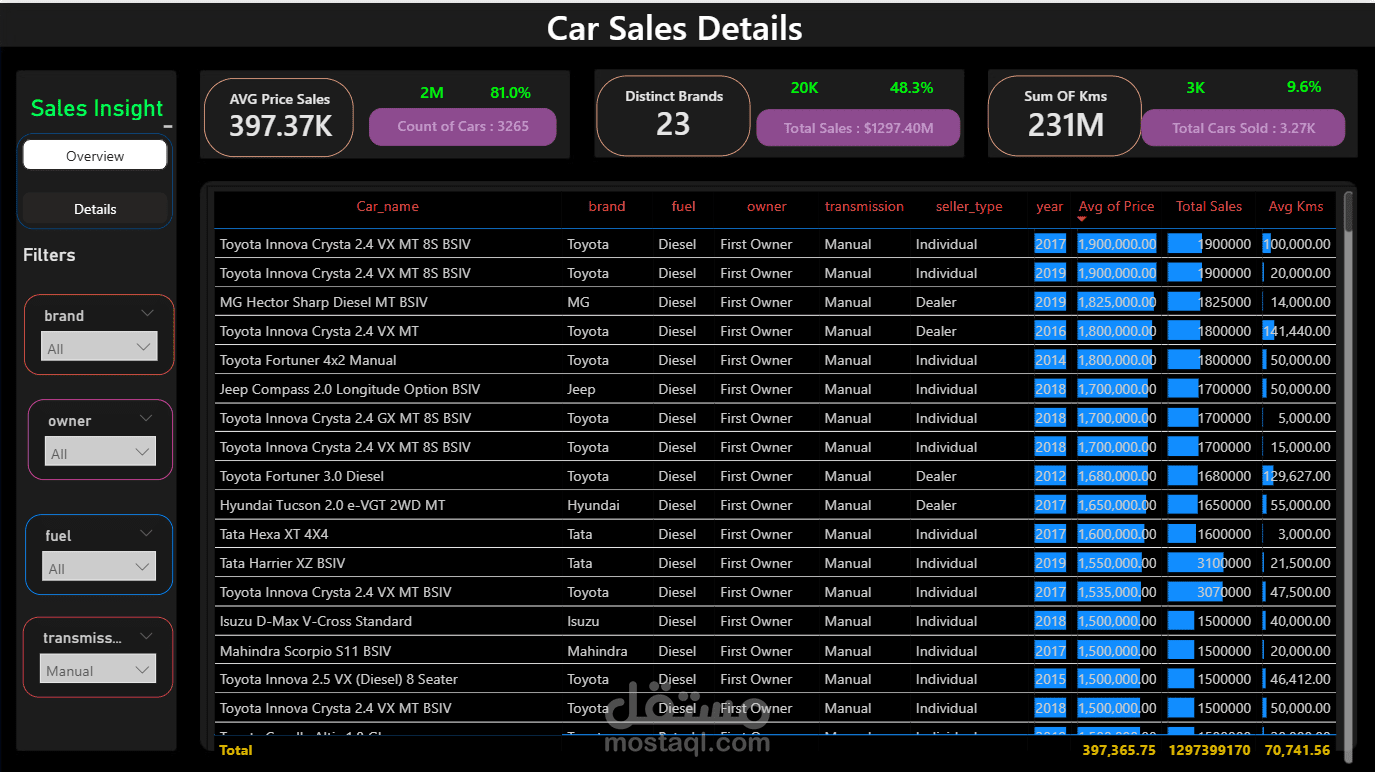The height and width of the screenshot is (772, 1375).
Task: Click the 129,627.00 Avg Kms cell
Action: (x=1296, y=475)
